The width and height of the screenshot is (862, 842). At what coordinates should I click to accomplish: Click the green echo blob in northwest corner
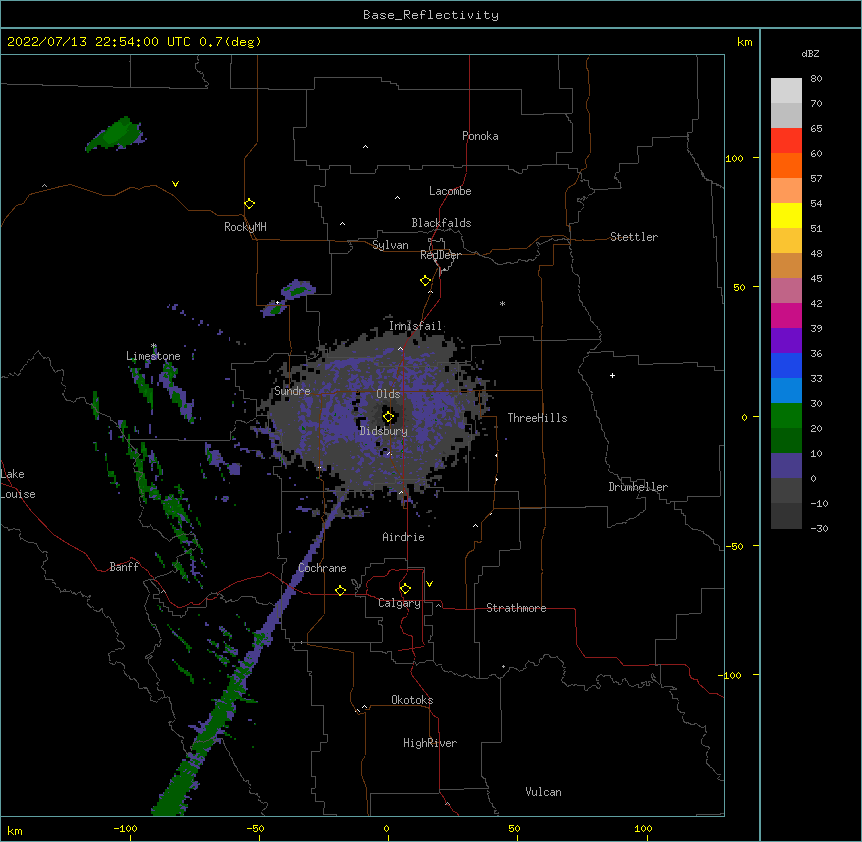[117, 134]
